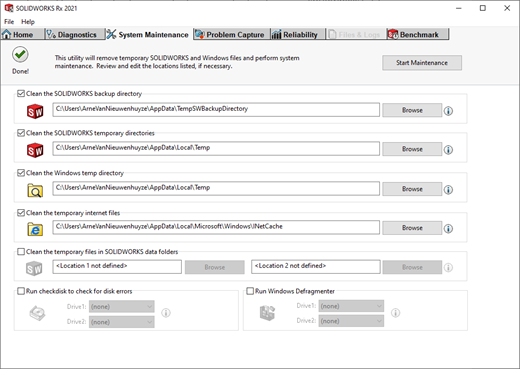The image size is (520, 369).
Task: Enable Run Windows Defragmenter checkbox
Action: [250, 291]
